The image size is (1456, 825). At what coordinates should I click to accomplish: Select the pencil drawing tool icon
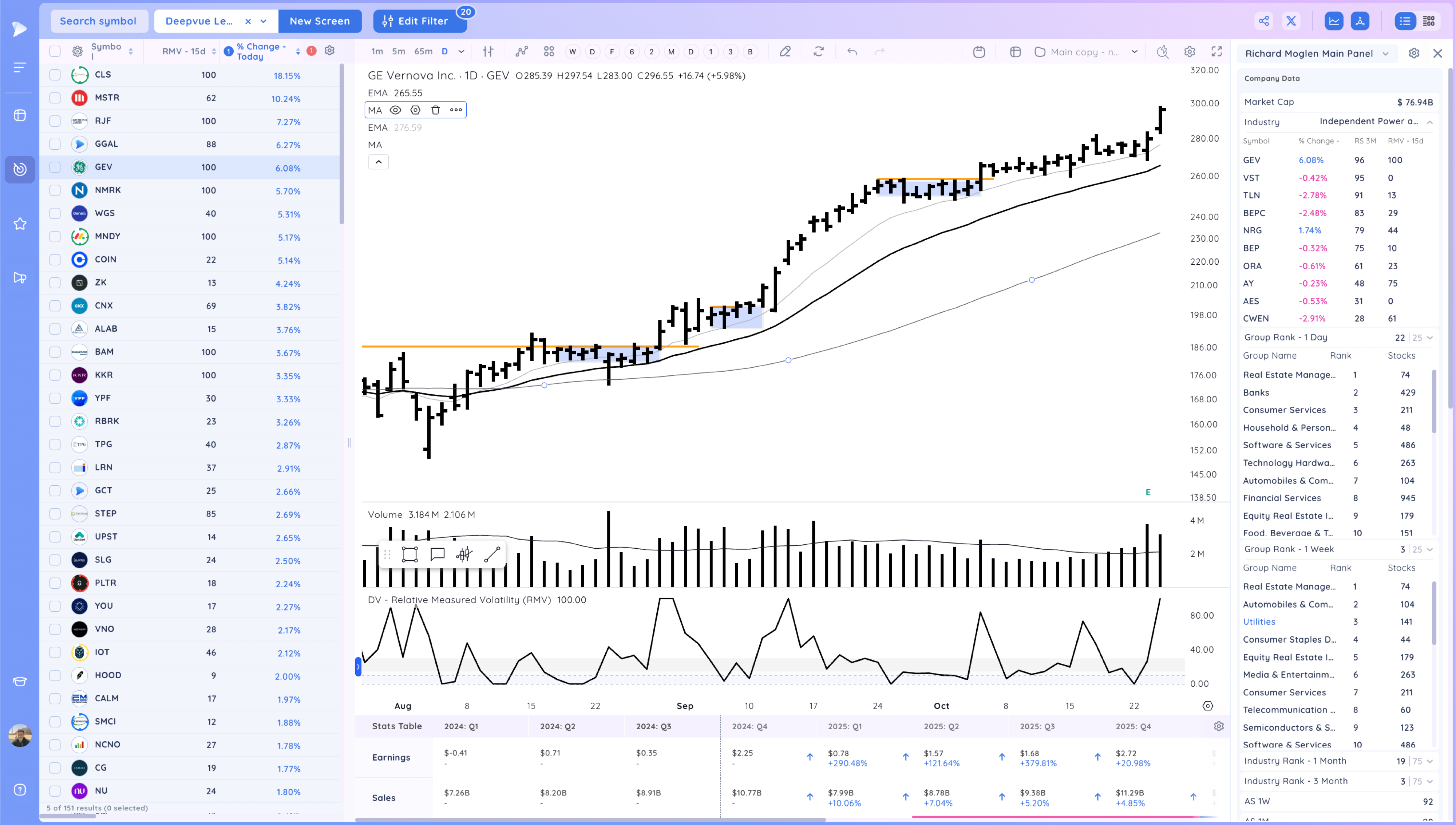pyautogui.click(x=785, y=52)
